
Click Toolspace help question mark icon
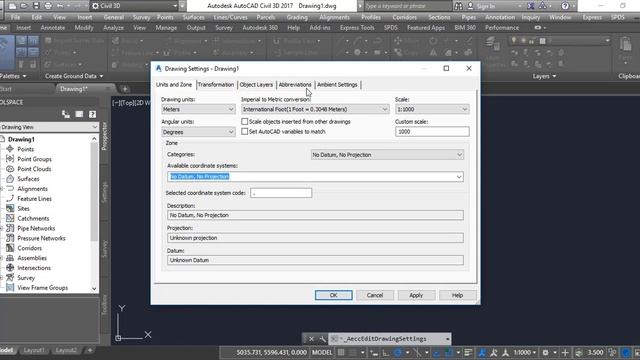93,114
